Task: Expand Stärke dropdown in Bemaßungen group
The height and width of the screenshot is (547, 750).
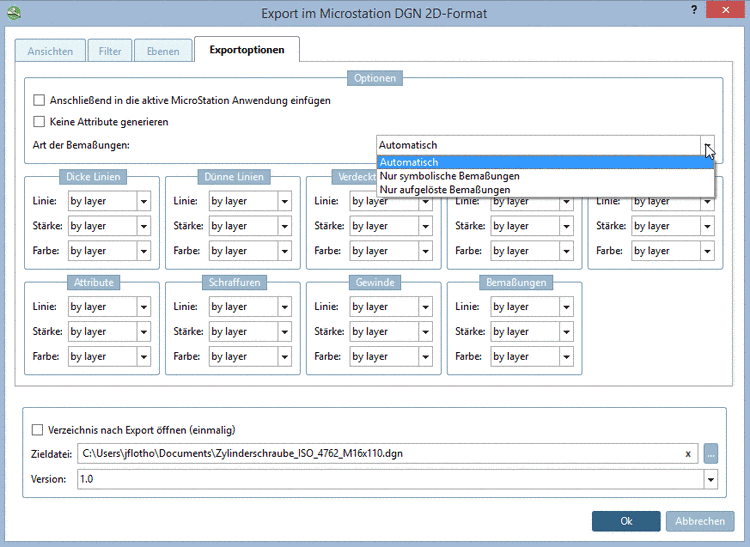Action: 532,332
